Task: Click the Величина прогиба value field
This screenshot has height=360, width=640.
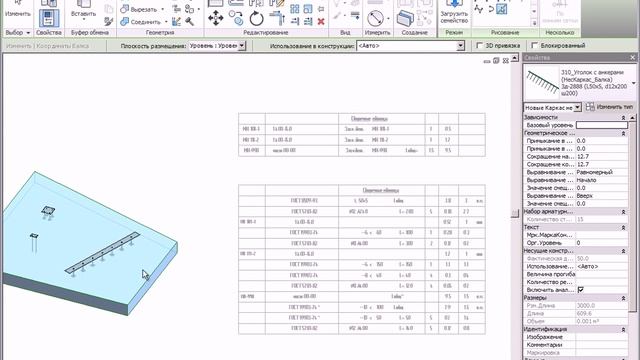Action: (x=602, y=274)
